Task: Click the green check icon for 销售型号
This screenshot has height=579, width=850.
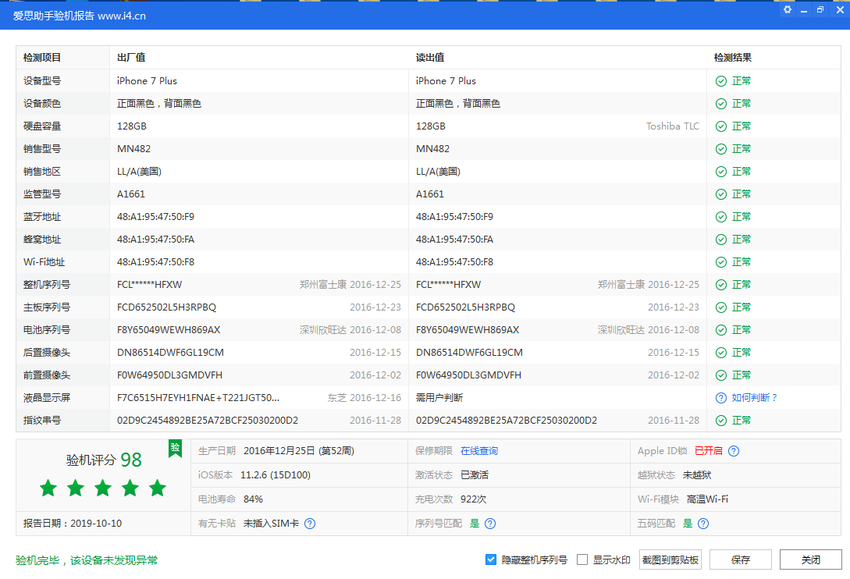Action: 721,149
